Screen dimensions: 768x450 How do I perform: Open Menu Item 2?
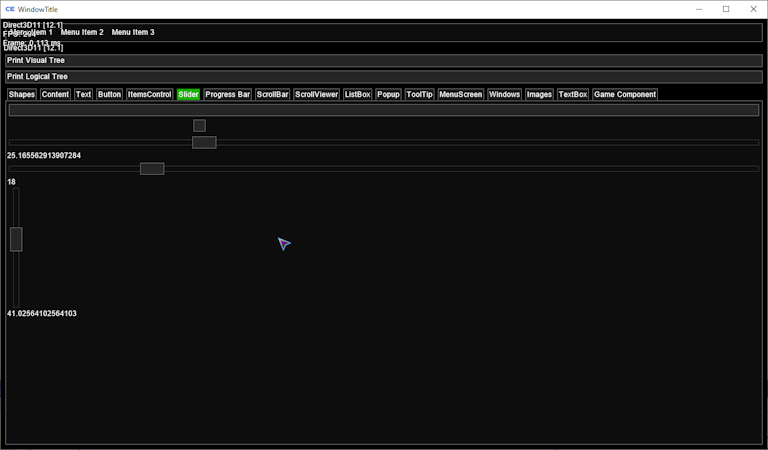pos(82,32)
